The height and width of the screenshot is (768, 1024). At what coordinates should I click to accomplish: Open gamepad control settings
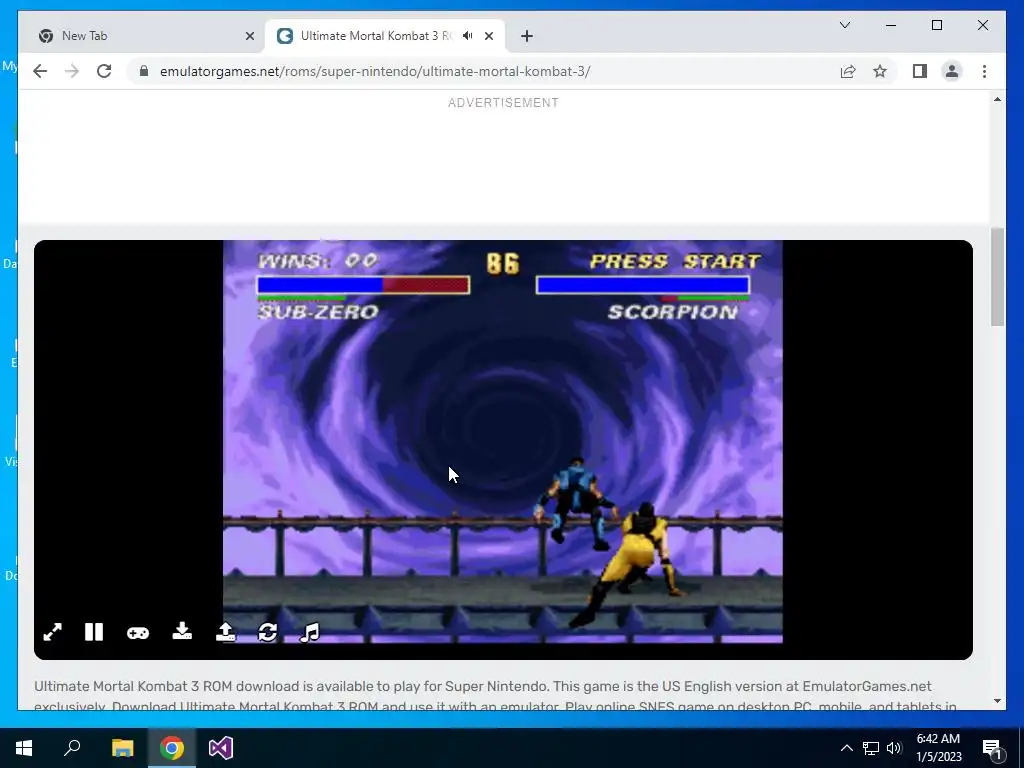(138, 633)
